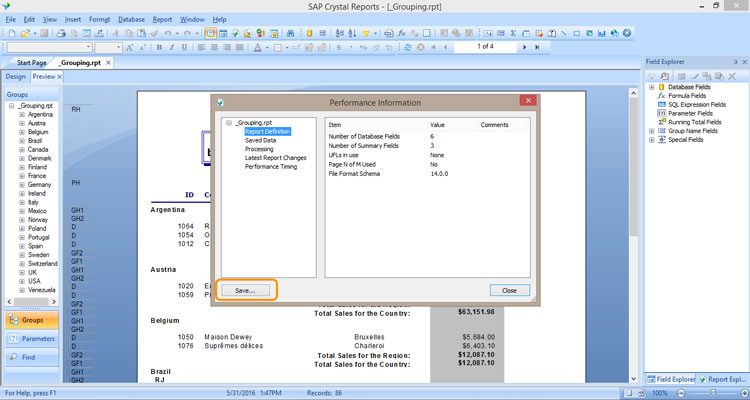Image resolution: width=750 pixels, height=400 pixels.
Task: Open the Find panel button
Action: point(32,357)
